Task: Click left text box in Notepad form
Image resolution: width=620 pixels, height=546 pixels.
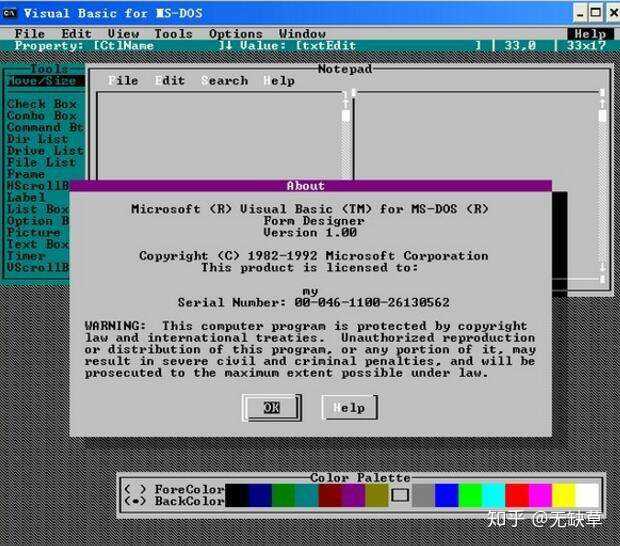Action: 219,136
